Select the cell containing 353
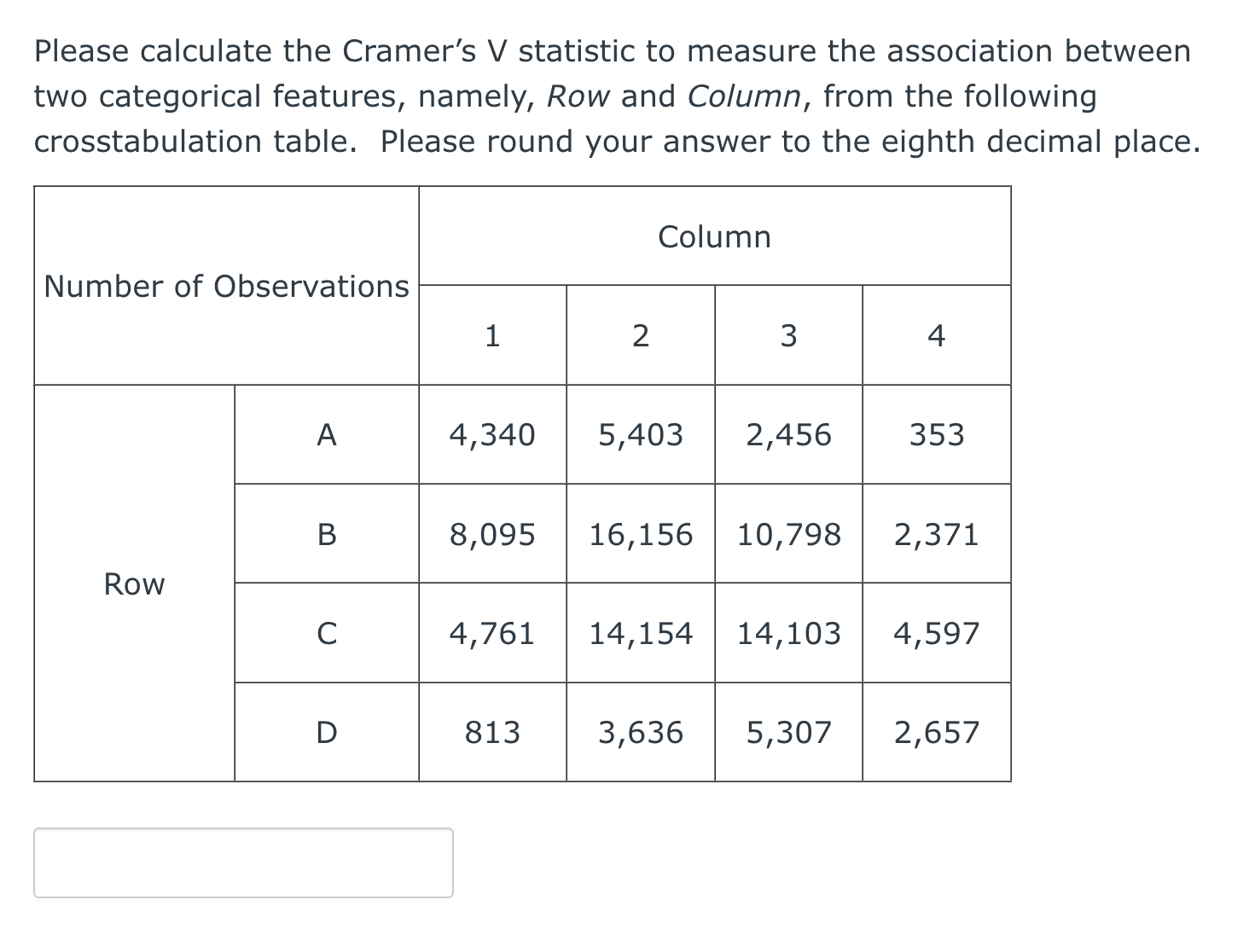The height and width of the screenshot is (952, 1249). click(936, 436)
